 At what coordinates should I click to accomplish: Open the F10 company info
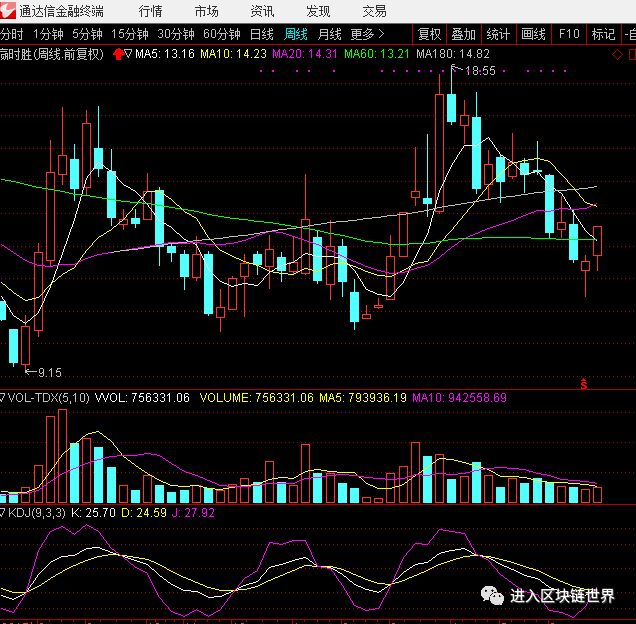[569, 34]
